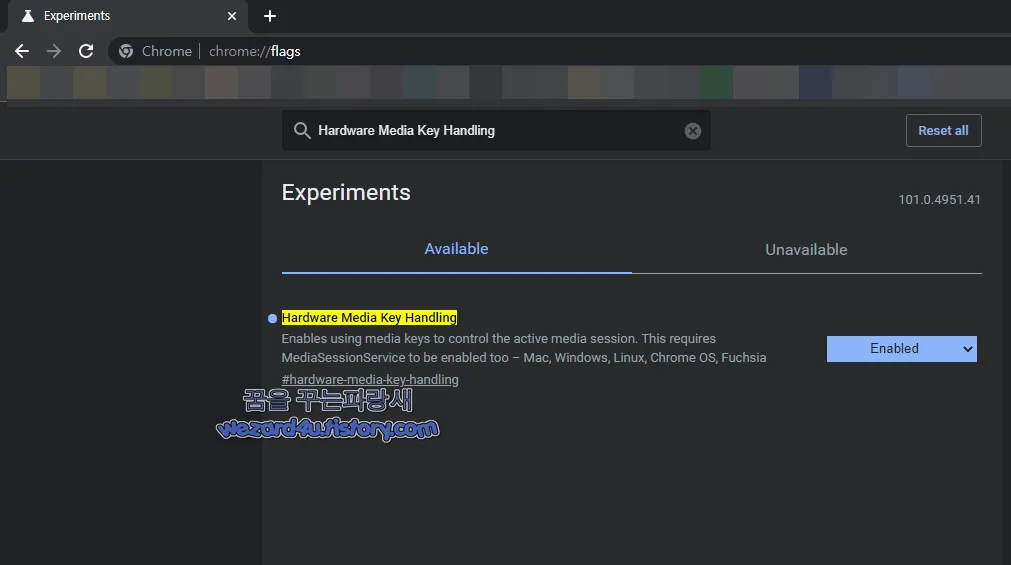
Task: Click the flag description starting "Enables using media keys"
Action: (524, 348)
